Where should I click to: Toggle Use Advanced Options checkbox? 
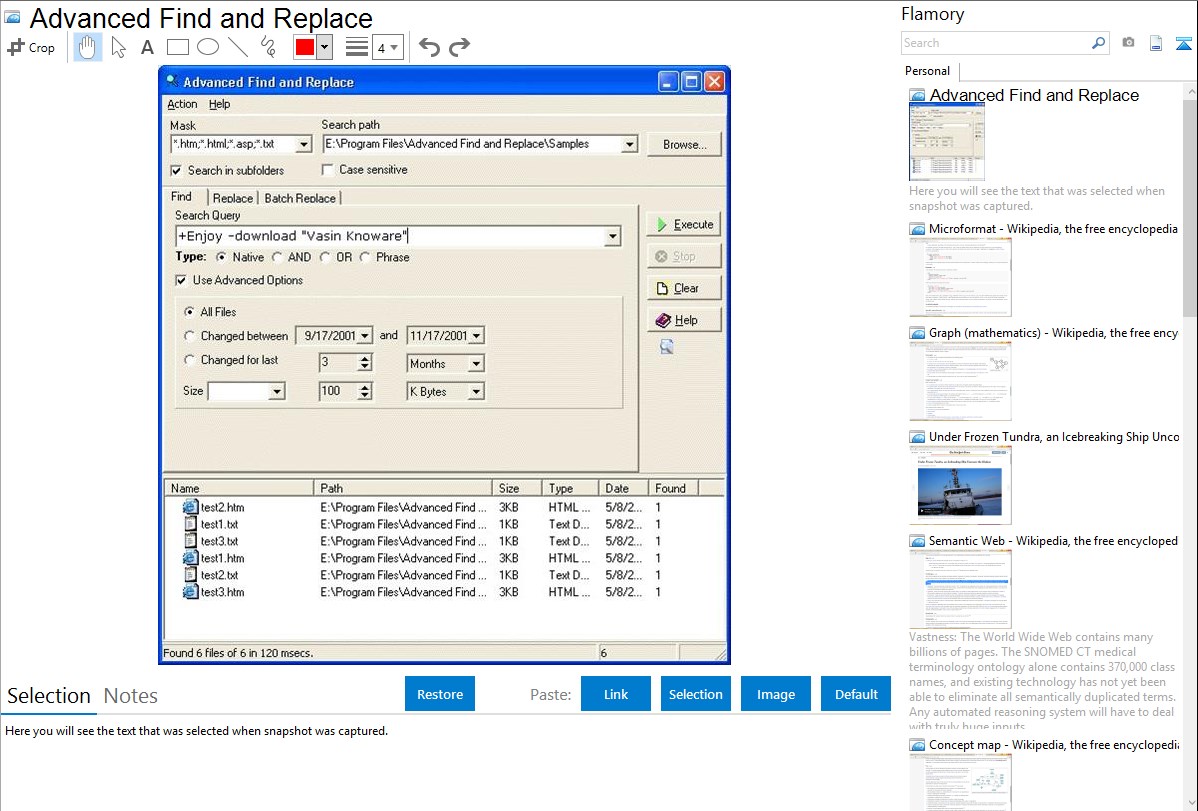coord(181,281)
